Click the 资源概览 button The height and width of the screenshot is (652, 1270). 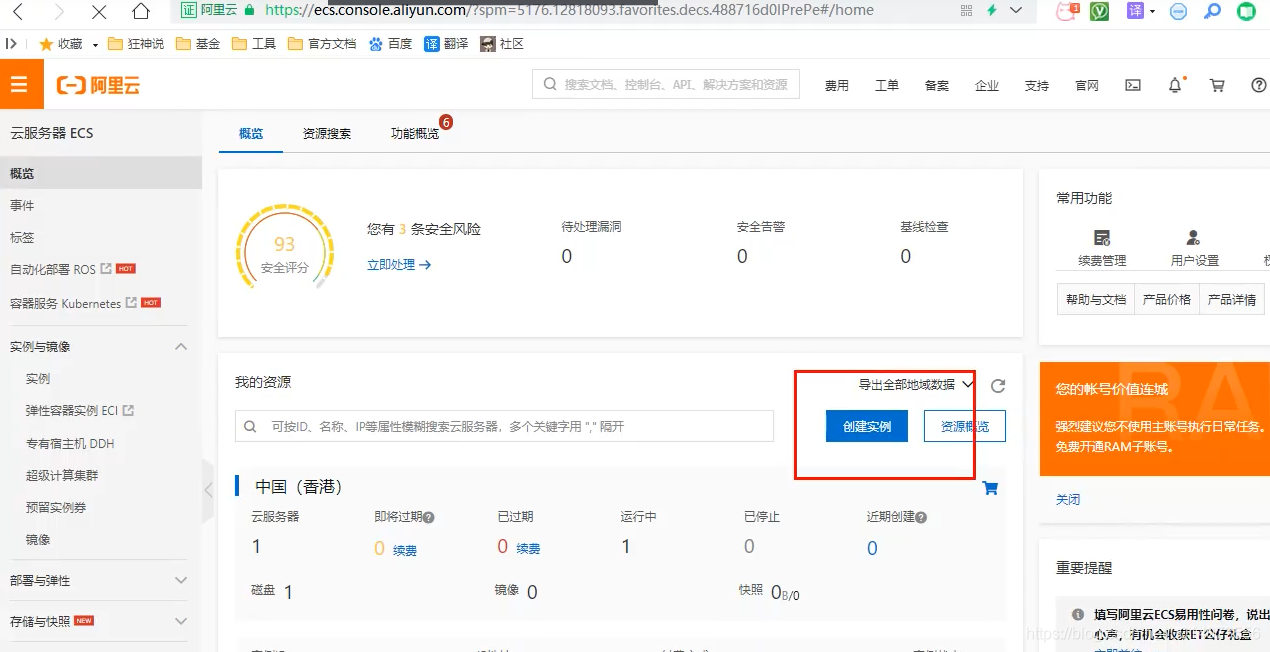click(x=965, y=426)
